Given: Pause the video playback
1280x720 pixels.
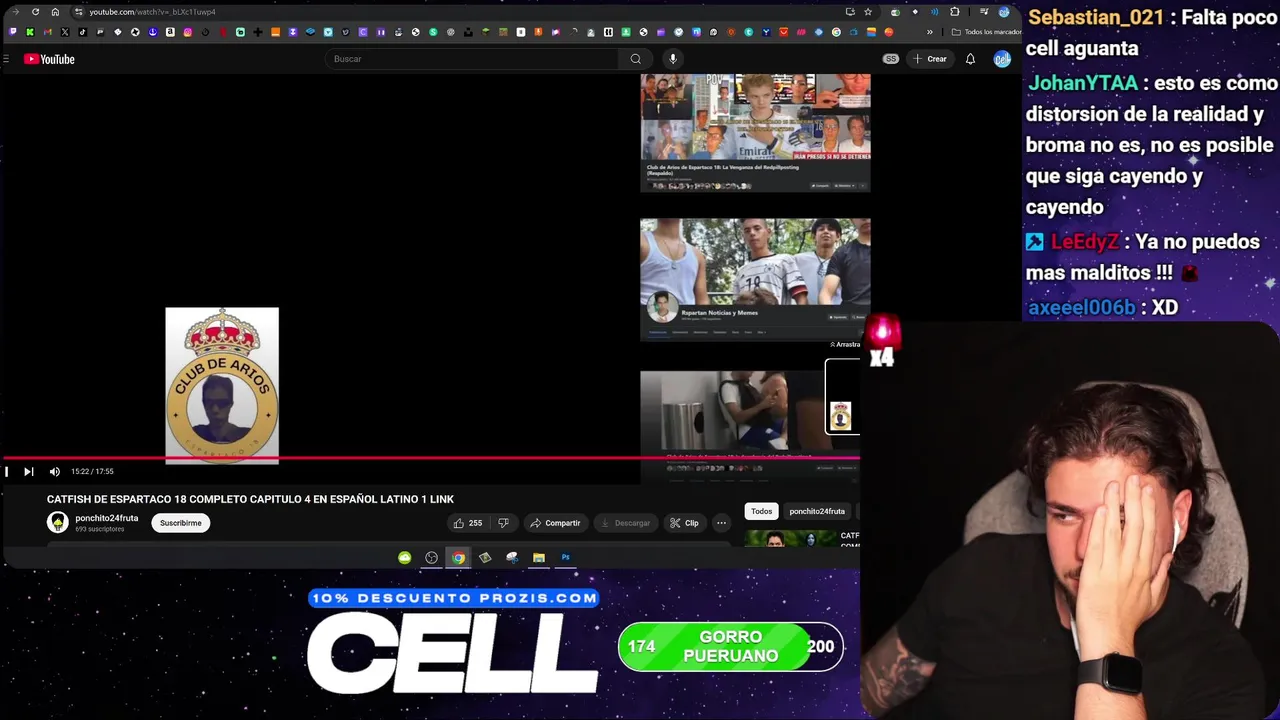Looking at the screenshot, I should 6,471.
